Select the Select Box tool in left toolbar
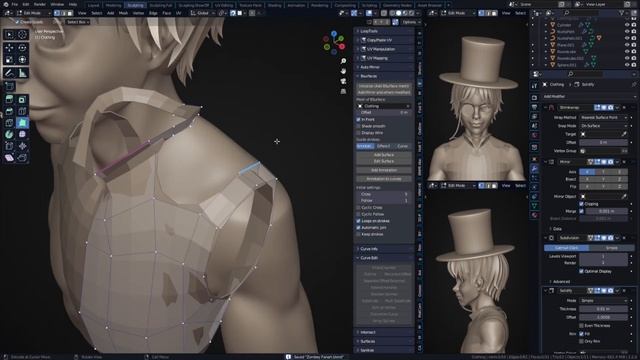The image size is (640, 360). pyautogui.click(x=9, y=34)
